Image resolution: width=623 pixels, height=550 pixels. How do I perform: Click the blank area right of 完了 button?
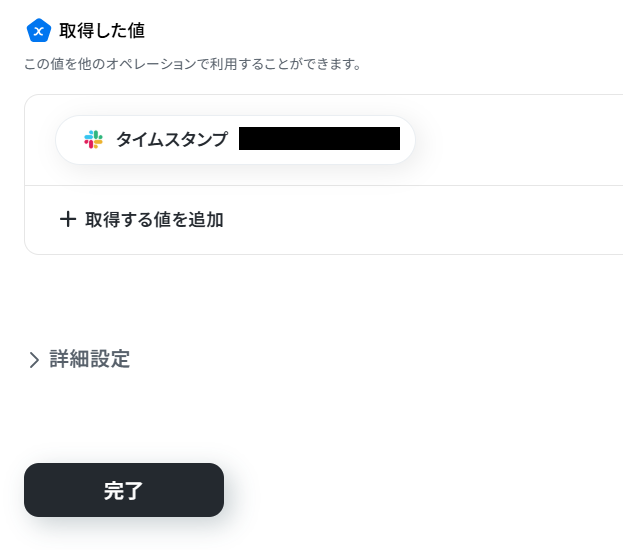420,490
